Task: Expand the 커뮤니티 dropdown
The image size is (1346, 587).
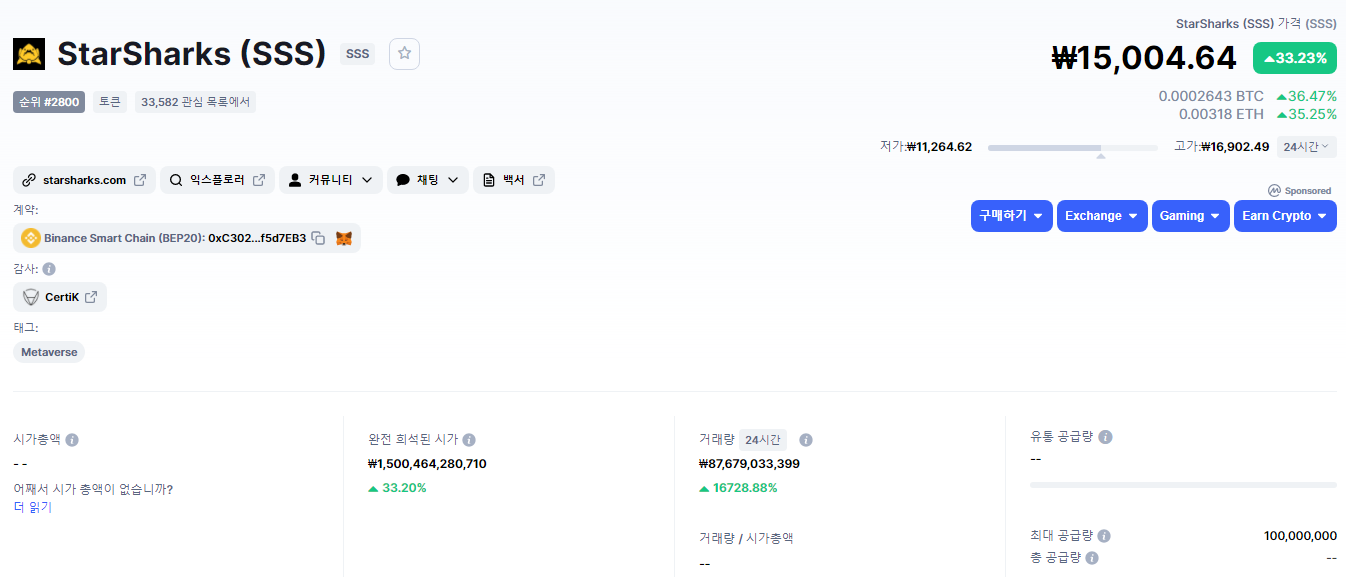Action: [x=330, y=180]
